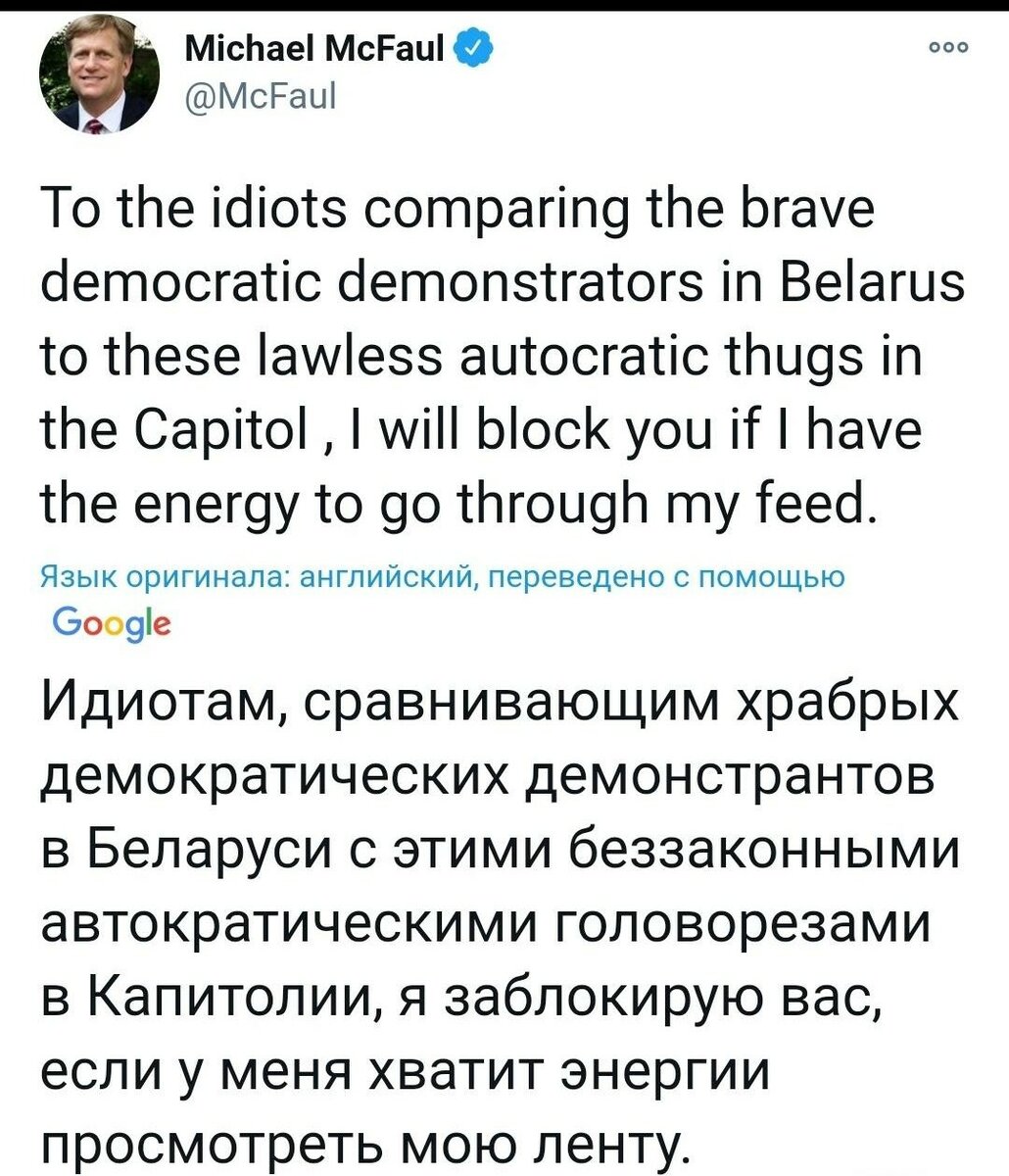The image size is (1009, 1176).
Task: Click the @McFaul handle
Action: pos(261,96)
